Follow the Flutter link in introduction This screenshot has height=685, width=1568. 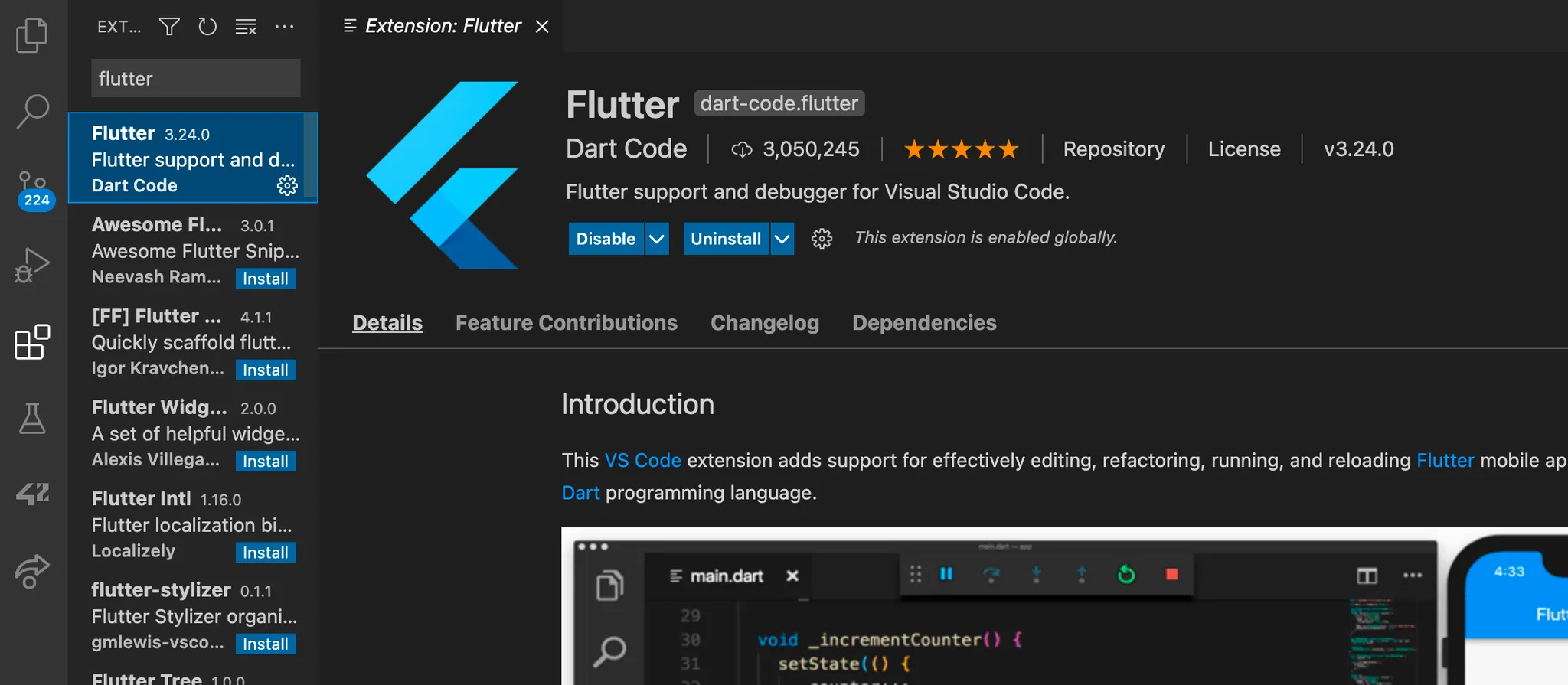click(1445, 460)
